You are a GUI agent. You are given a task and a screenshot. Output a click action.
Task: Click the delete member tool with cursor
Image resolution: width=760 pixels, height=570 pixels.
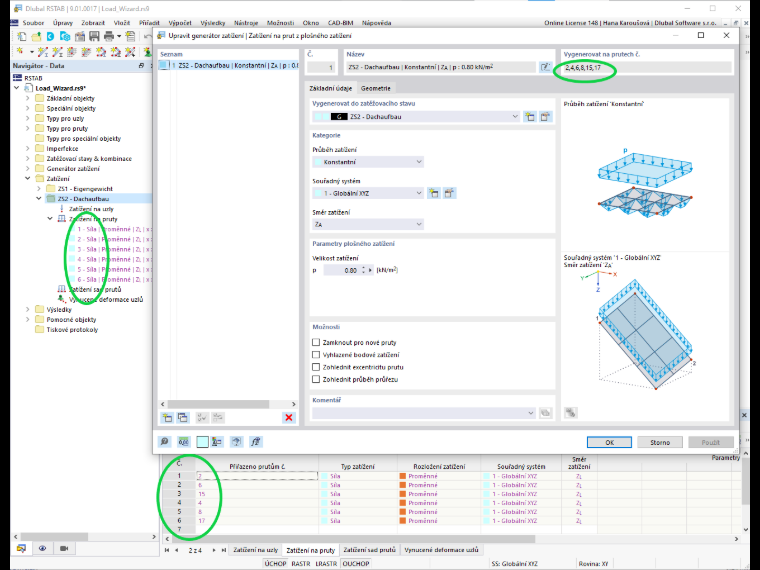point(130,51)
